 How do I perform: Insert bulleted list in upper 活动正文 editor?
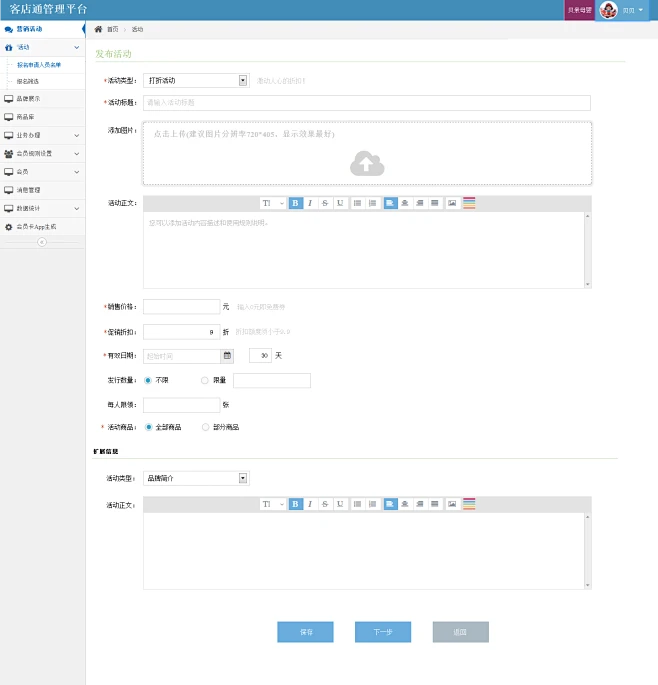tap(357, 203)
